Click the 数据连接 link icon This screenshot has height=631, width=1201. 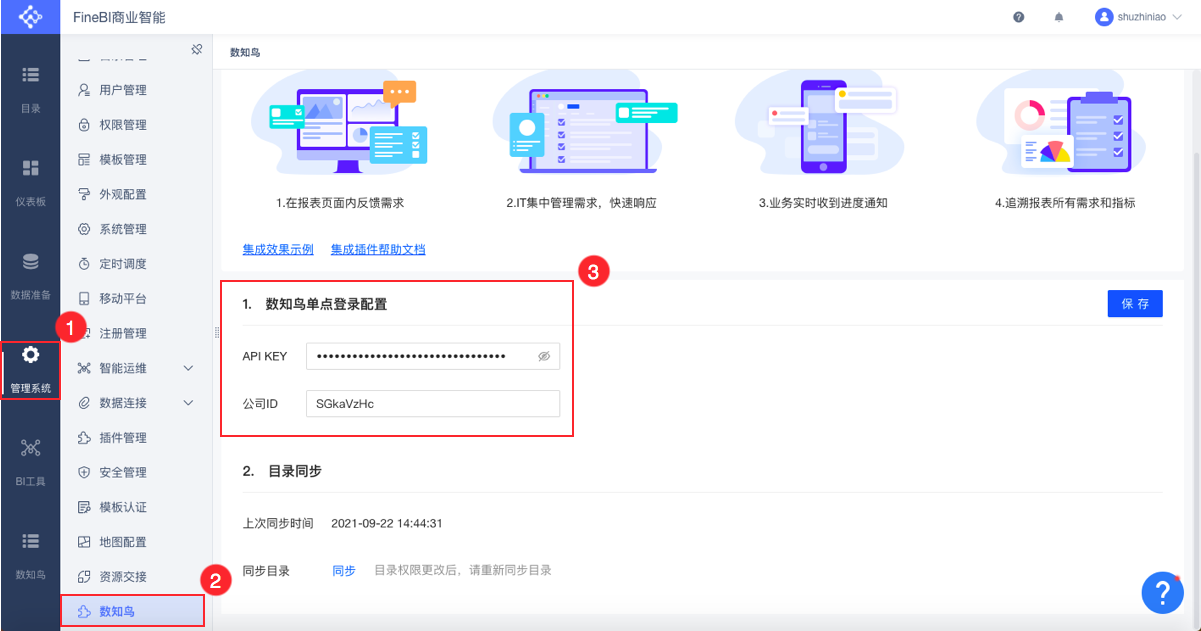84,403
